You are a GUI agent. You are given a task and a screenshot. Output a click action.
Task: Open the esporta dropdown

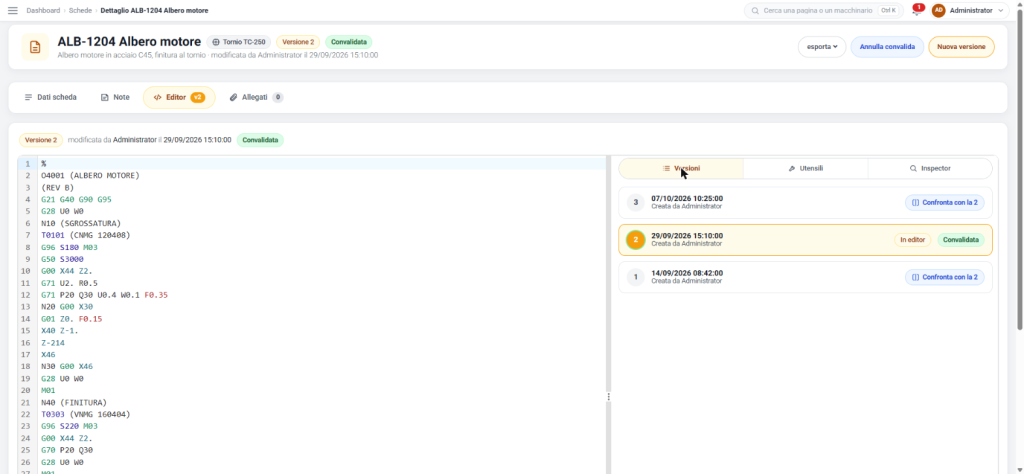click(x=822, y=47)
